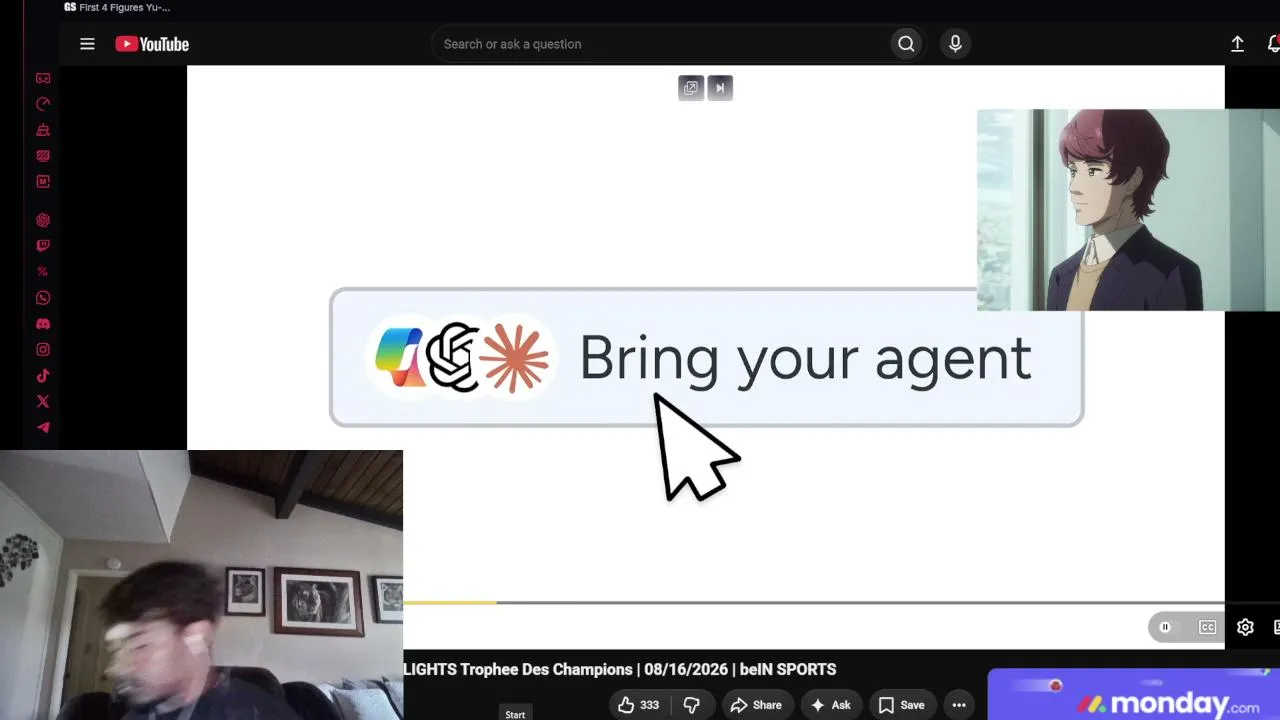Open Instagram from the browser sidebar
Screen dimensions: 1280x720
pyautogui.click(x=43, y=350)
